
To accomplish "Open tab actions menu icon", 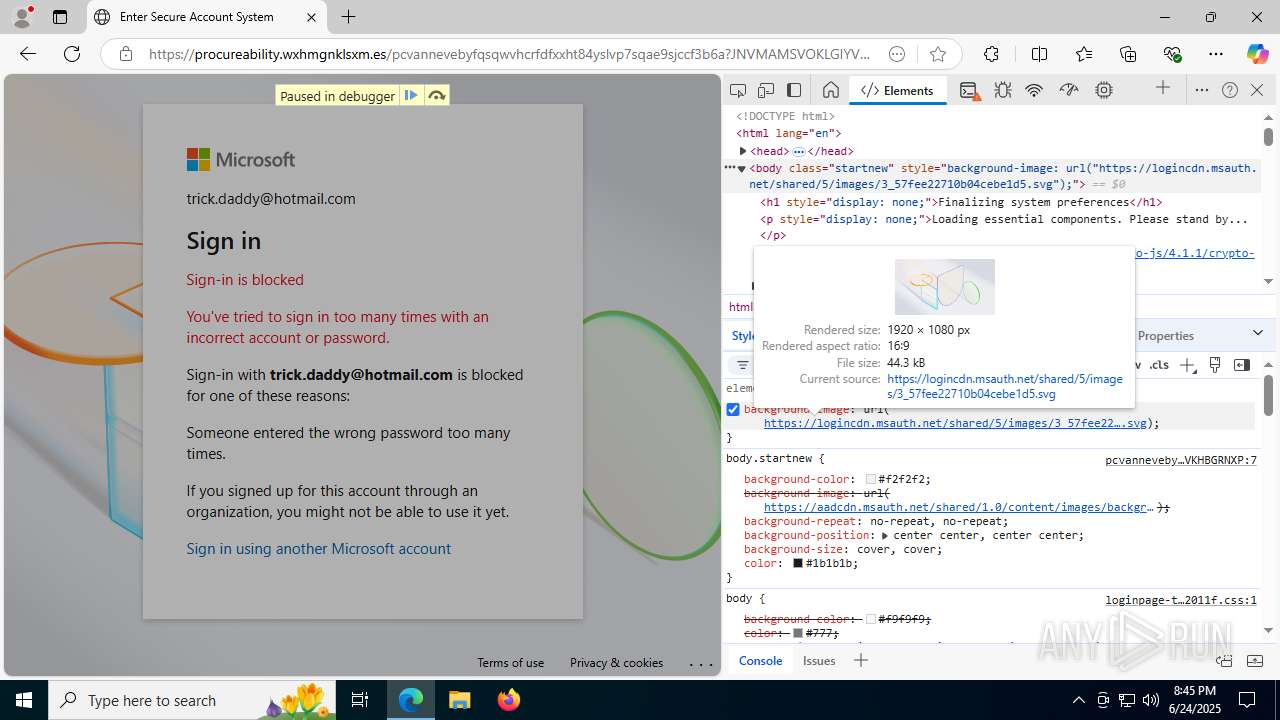I will [x=60, y=17].
